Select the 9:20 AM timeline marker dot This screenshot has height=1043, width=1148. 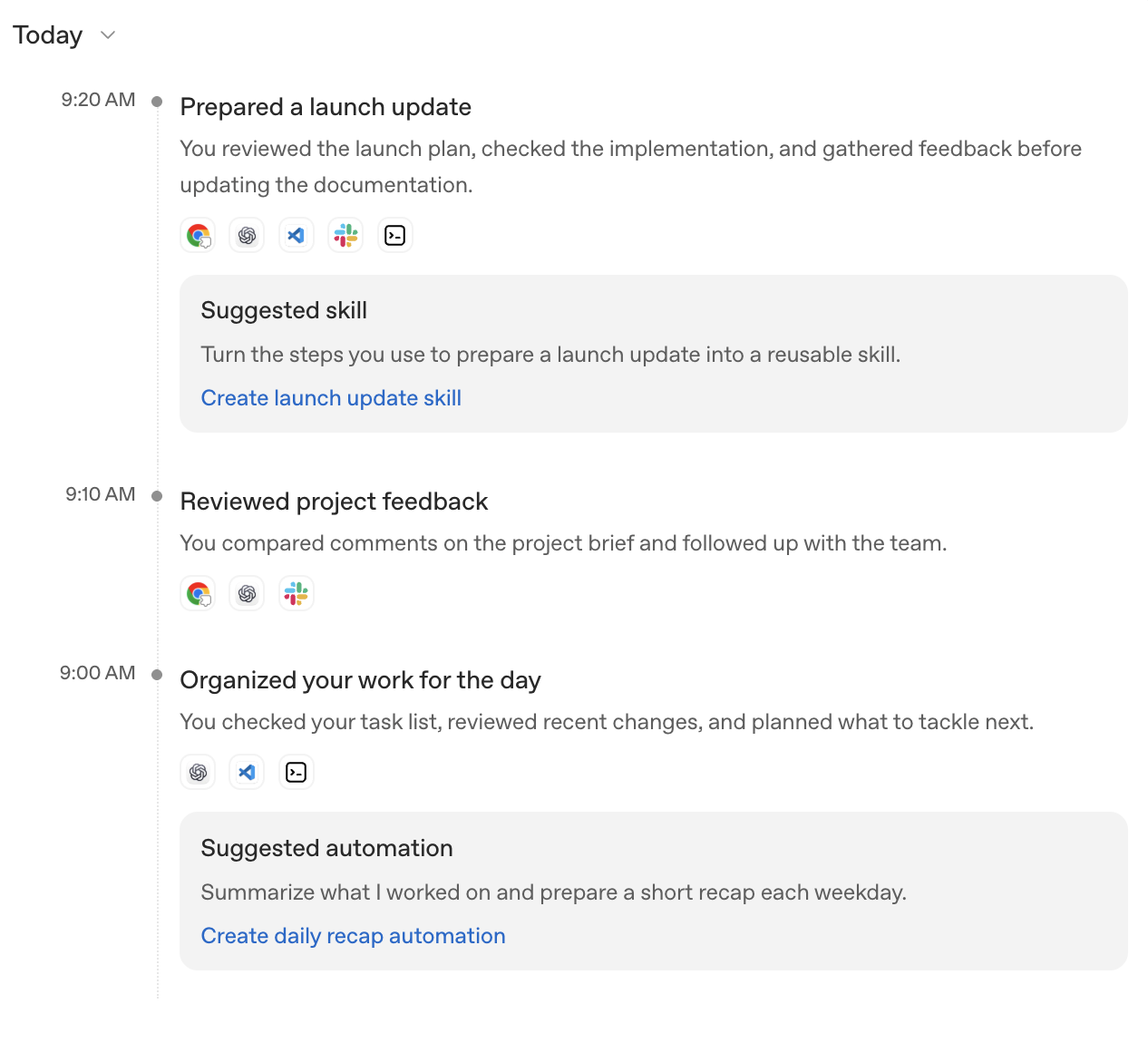pyautogui.click(x=157, y=102)
